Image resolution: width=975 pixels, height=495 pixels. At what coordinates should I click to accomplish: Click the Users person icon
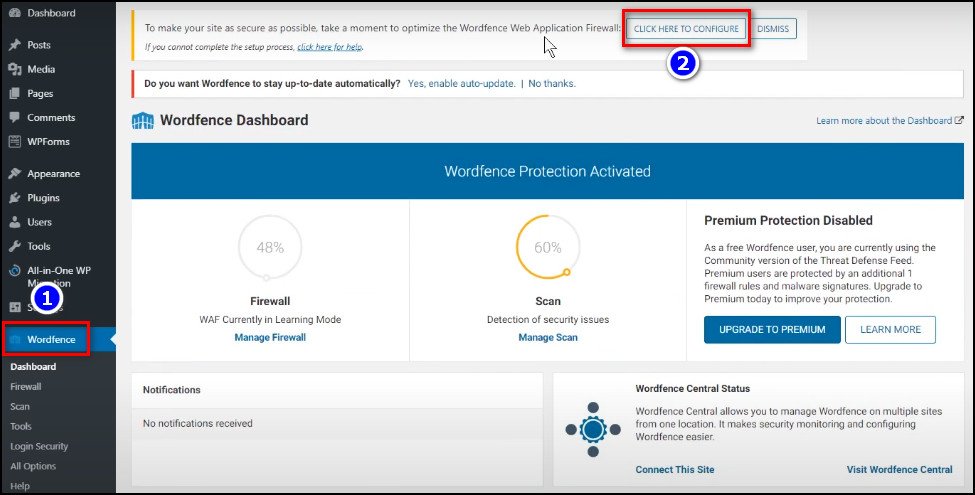pyautogui.click(x=15, y=222)
